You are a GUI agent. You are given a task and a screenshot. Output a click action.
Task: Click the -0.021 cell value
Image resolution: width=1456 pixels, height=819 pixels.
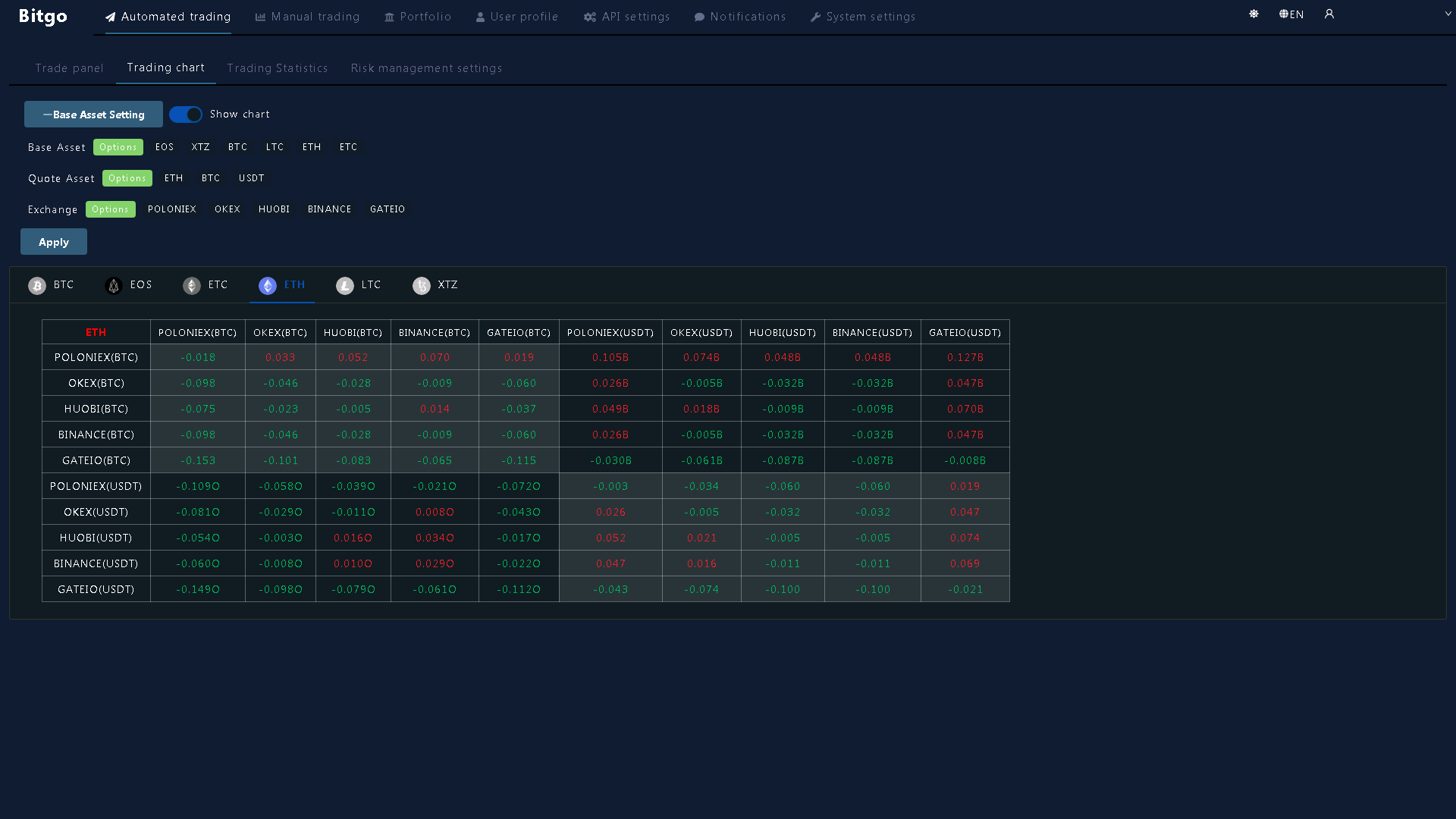(x=965, y=589)
